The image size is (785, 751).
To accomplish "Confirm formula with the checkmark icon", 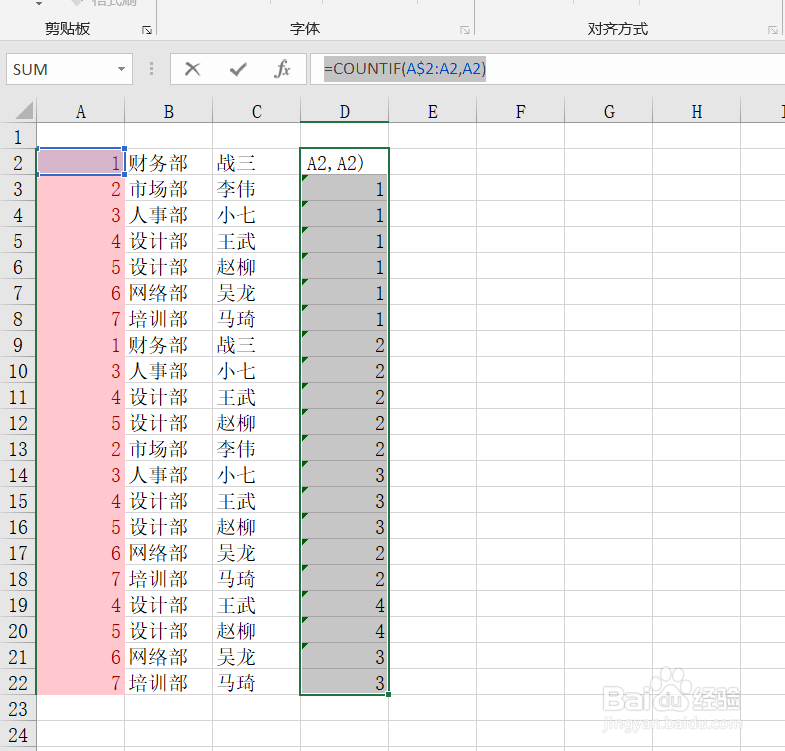I will 238,69.
